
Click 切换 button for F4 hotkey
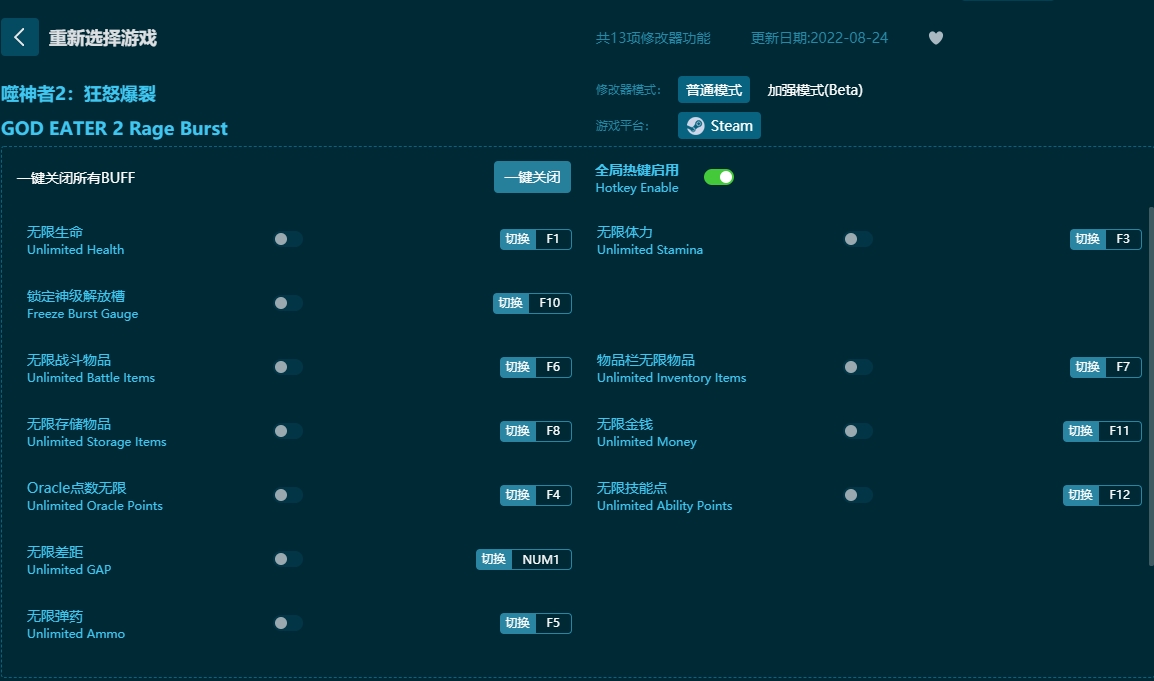518,495
